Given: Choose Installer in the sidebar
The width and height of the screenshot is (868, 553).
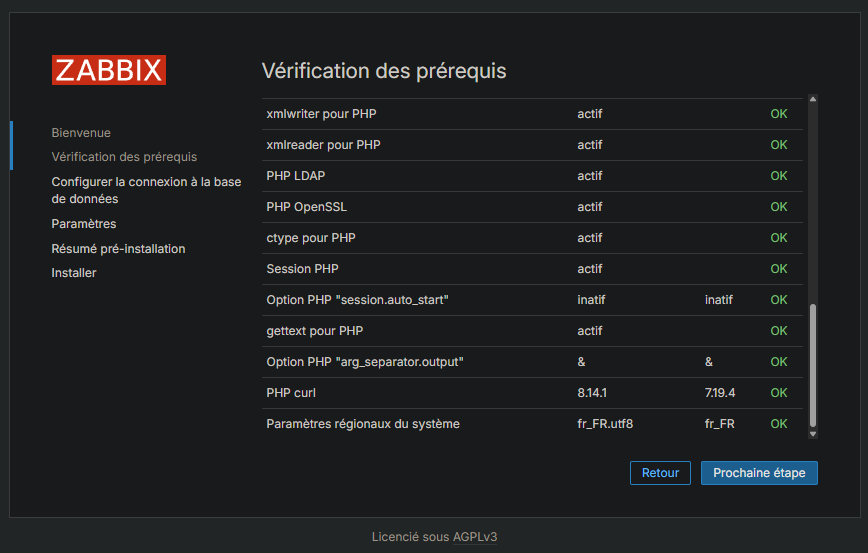Looking at the screenshot, I should tap(74, 273).
